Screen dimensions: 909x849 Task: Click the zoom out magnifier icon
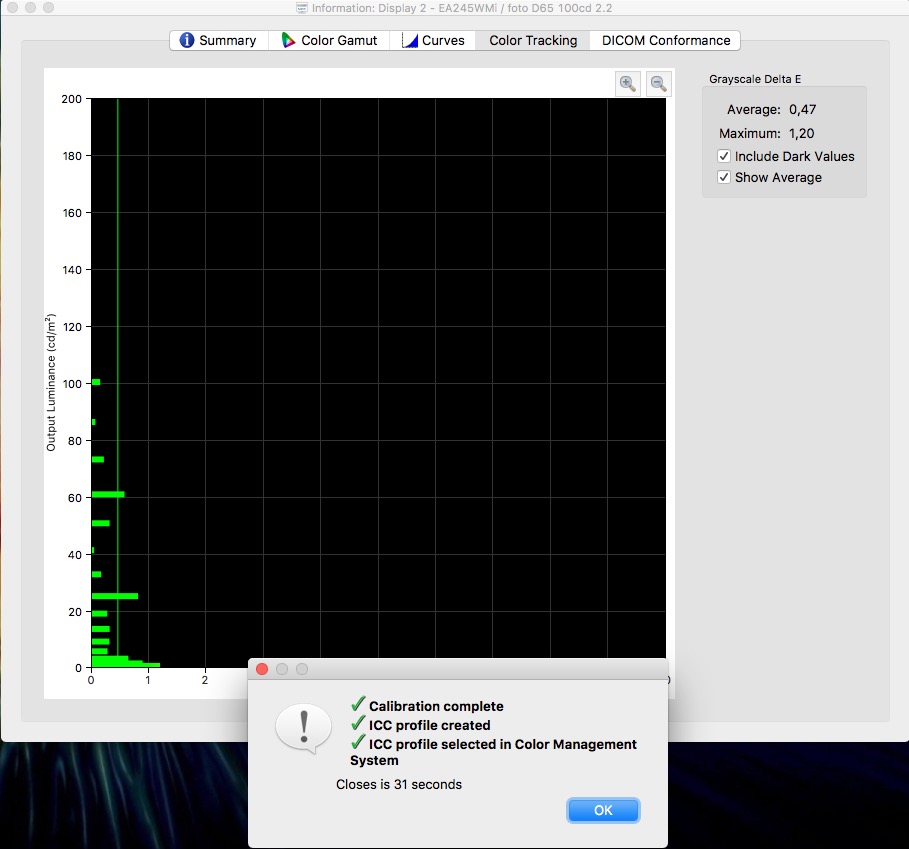click(x=658, y=84)
